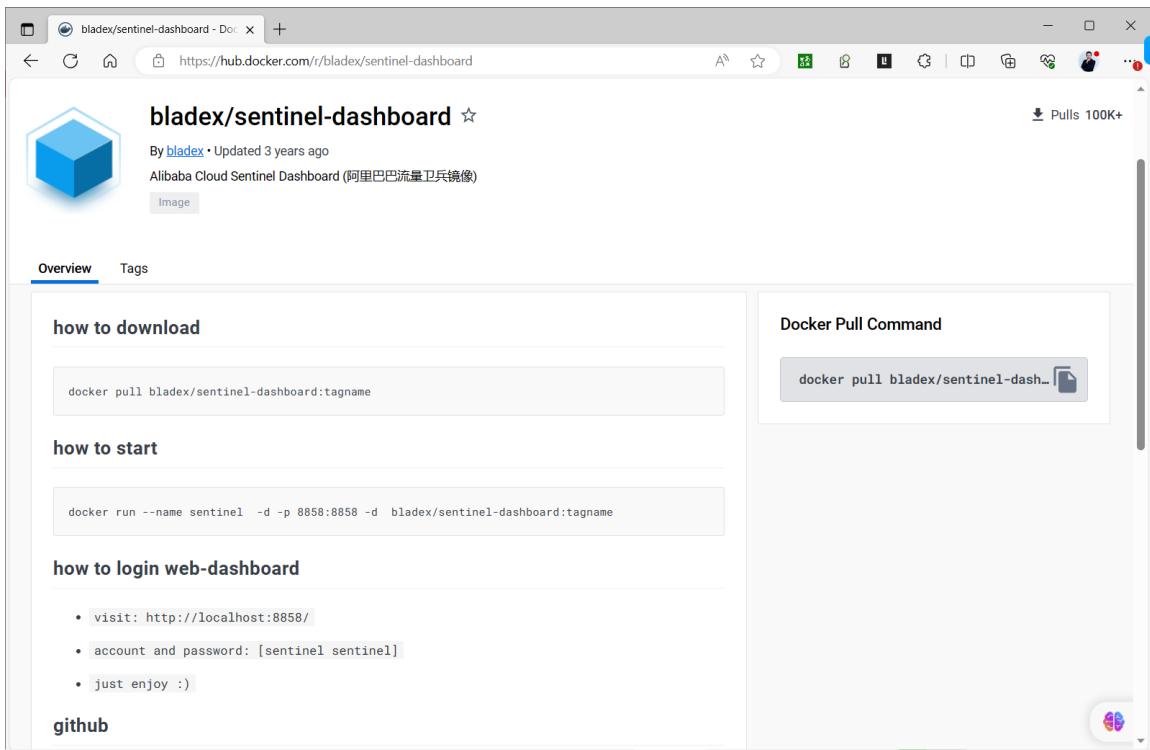This screenshot has height=750, width=1150.
Task: Click the Read aloud icon
Action: 722,61
